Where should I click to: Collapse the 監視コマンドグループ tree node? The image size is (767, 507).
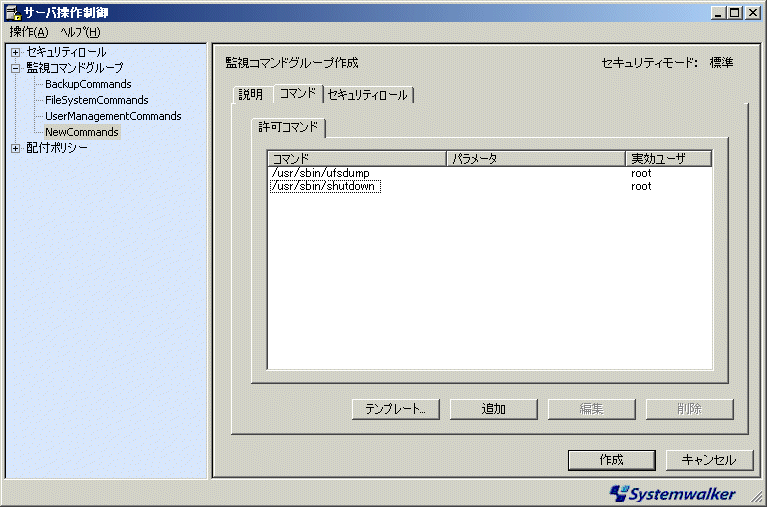(x=16, y=68)
